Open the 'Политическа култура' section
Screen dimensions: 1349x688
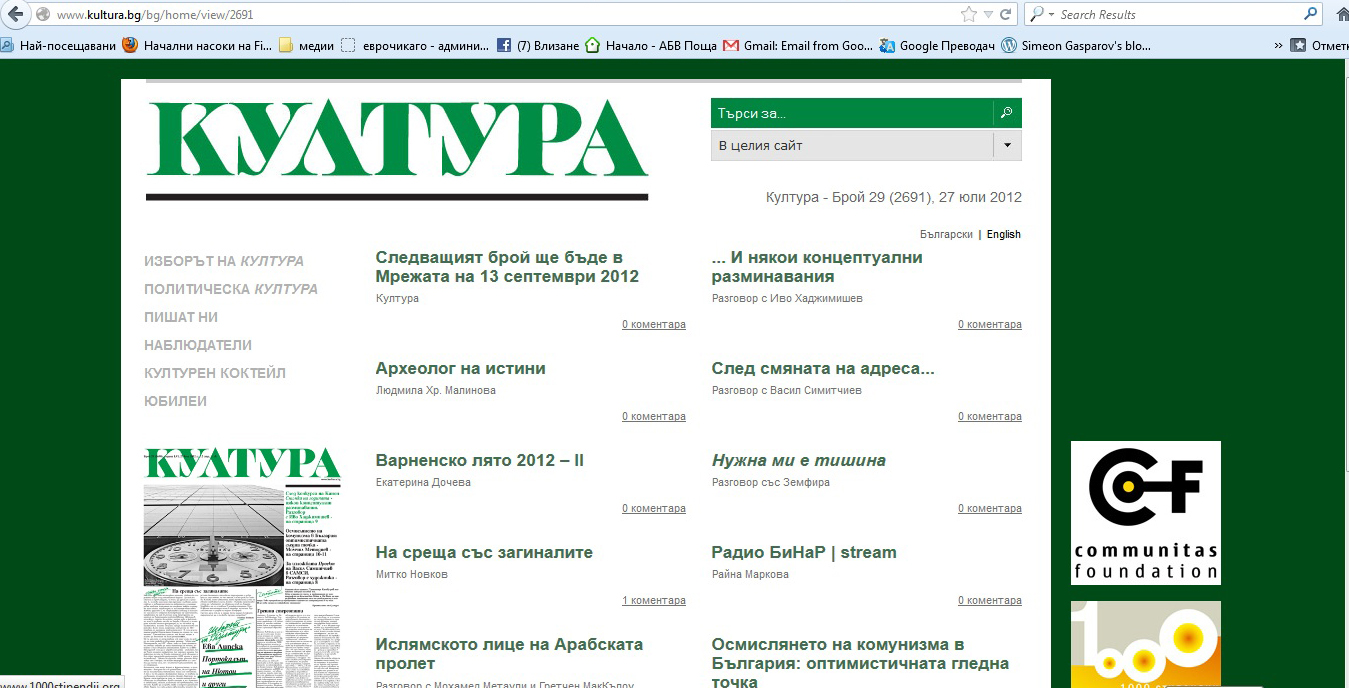[x=230, y=289]
